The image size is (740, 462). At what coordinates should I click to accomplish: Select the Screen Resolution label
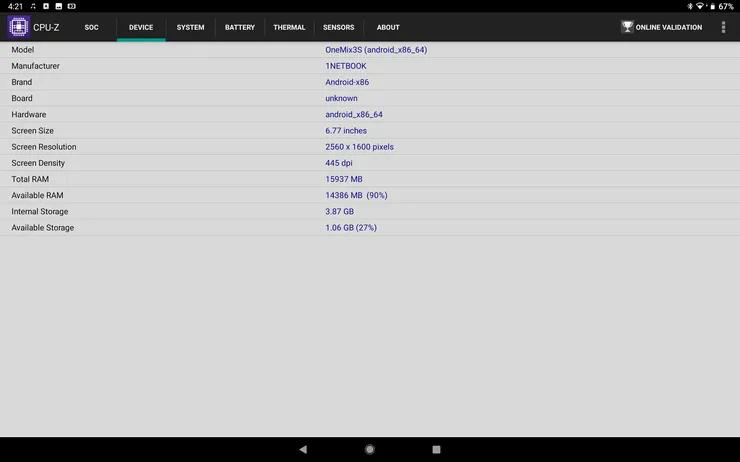44,147
